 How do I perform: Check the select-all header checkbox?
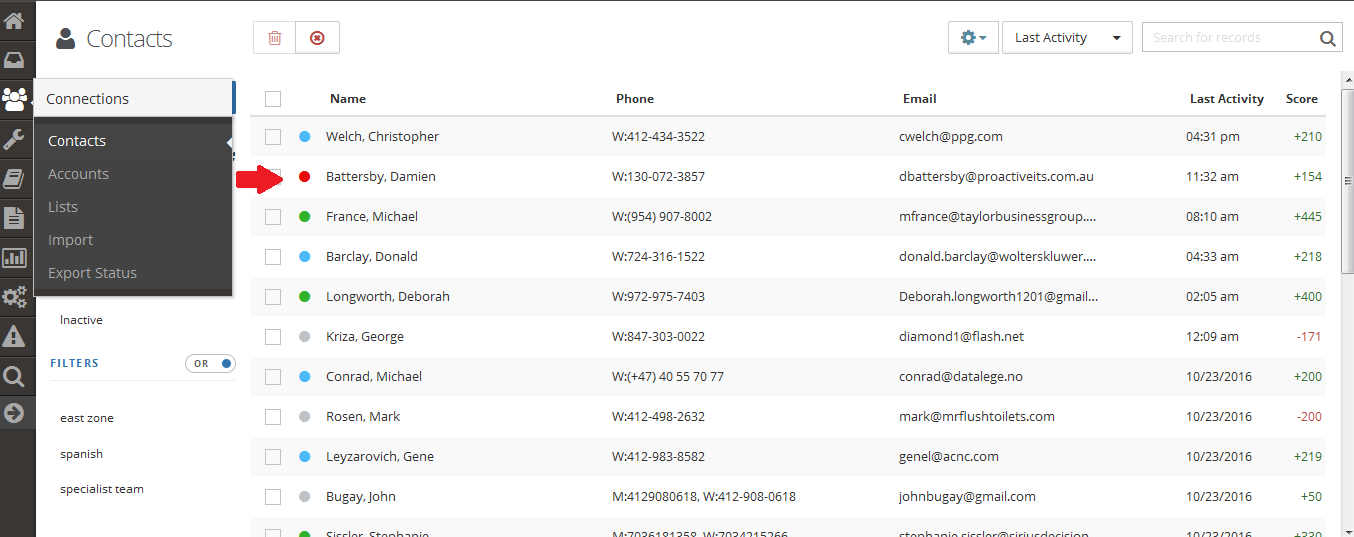coord(273,99)
